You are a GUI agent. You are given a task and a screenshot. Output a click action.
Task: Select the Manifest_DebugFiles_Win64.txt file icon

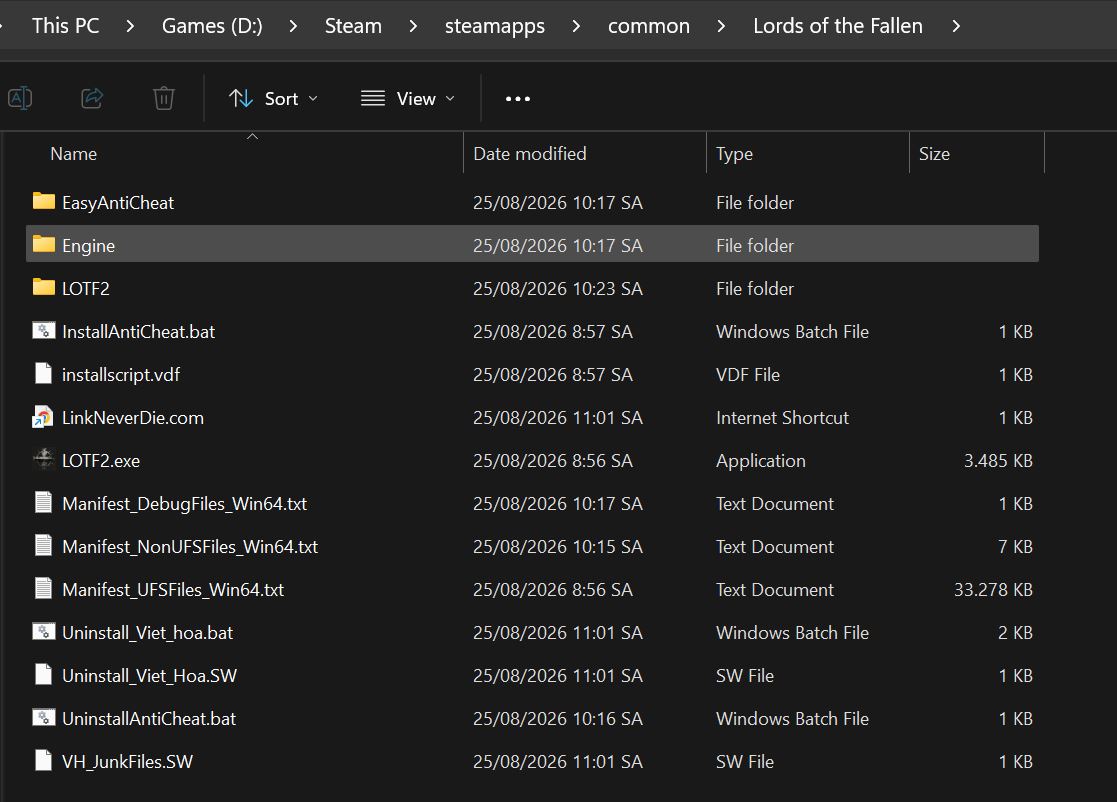[43, 502]
